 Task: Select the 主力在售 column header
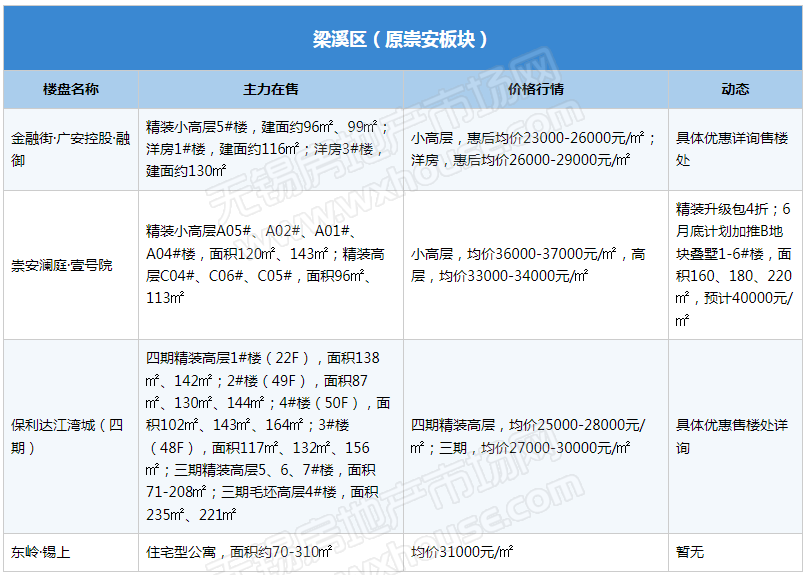pyautogui.click(x=271, y=89)
